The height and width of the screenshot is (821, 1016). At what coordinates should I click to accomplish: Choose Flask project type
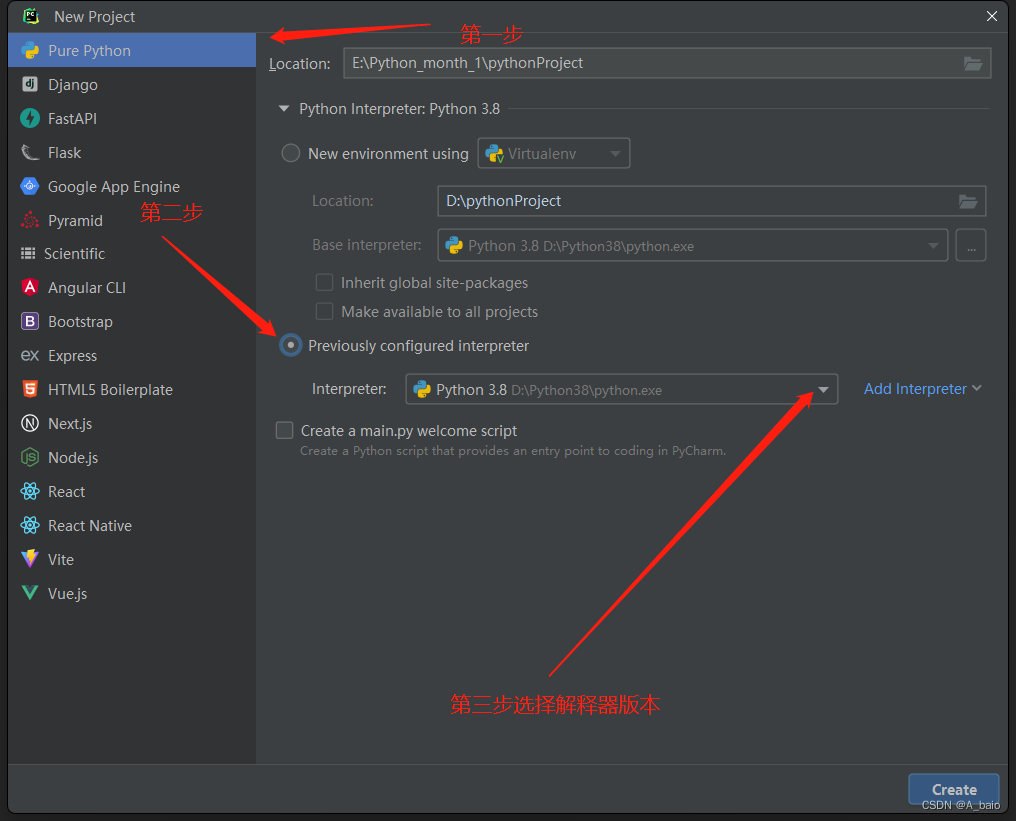click(132, 153)
